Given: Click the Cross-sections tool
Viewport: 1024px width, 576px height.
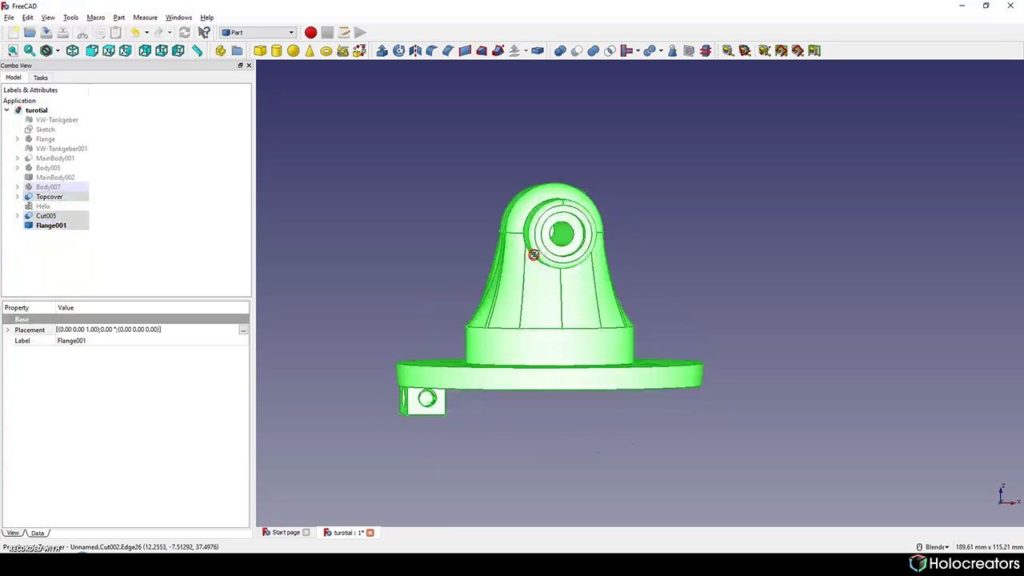Looking at the screenshot, I should click(705, 51).
